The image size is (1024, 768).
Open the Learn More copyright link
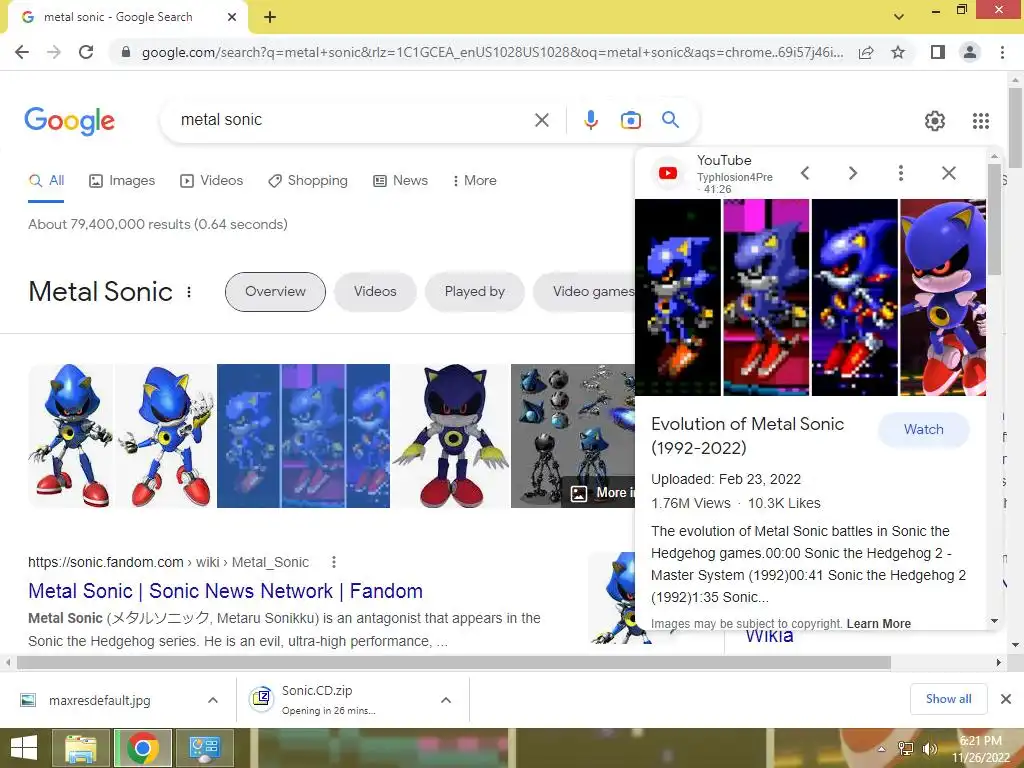[878, 624]
